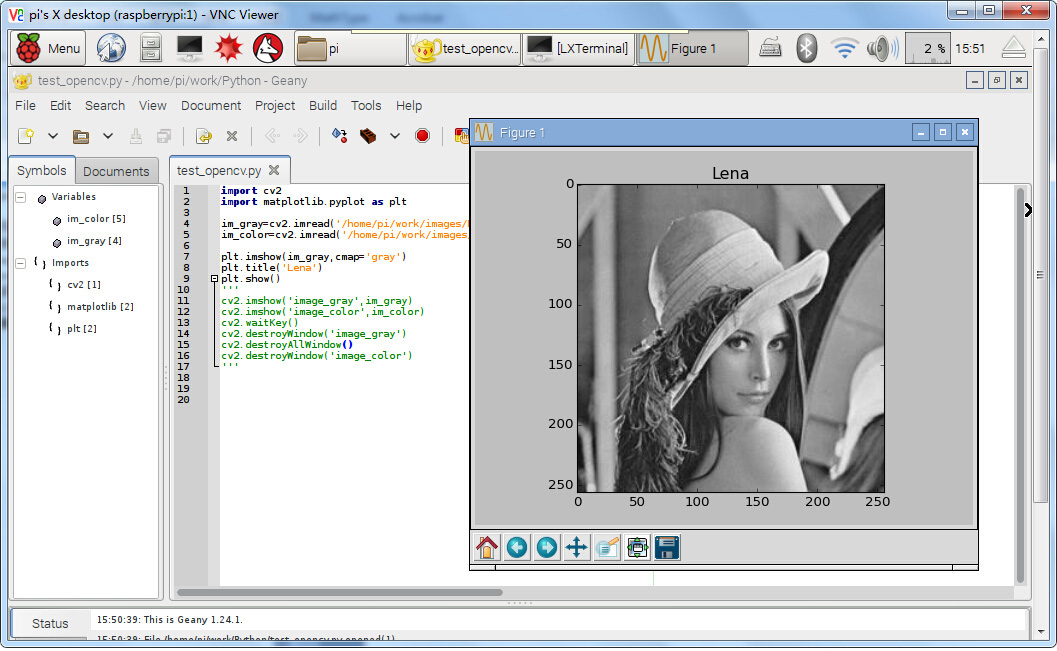Open the View menu
The height and width of the screenshot is (651, 1057).
pos(152,106)
